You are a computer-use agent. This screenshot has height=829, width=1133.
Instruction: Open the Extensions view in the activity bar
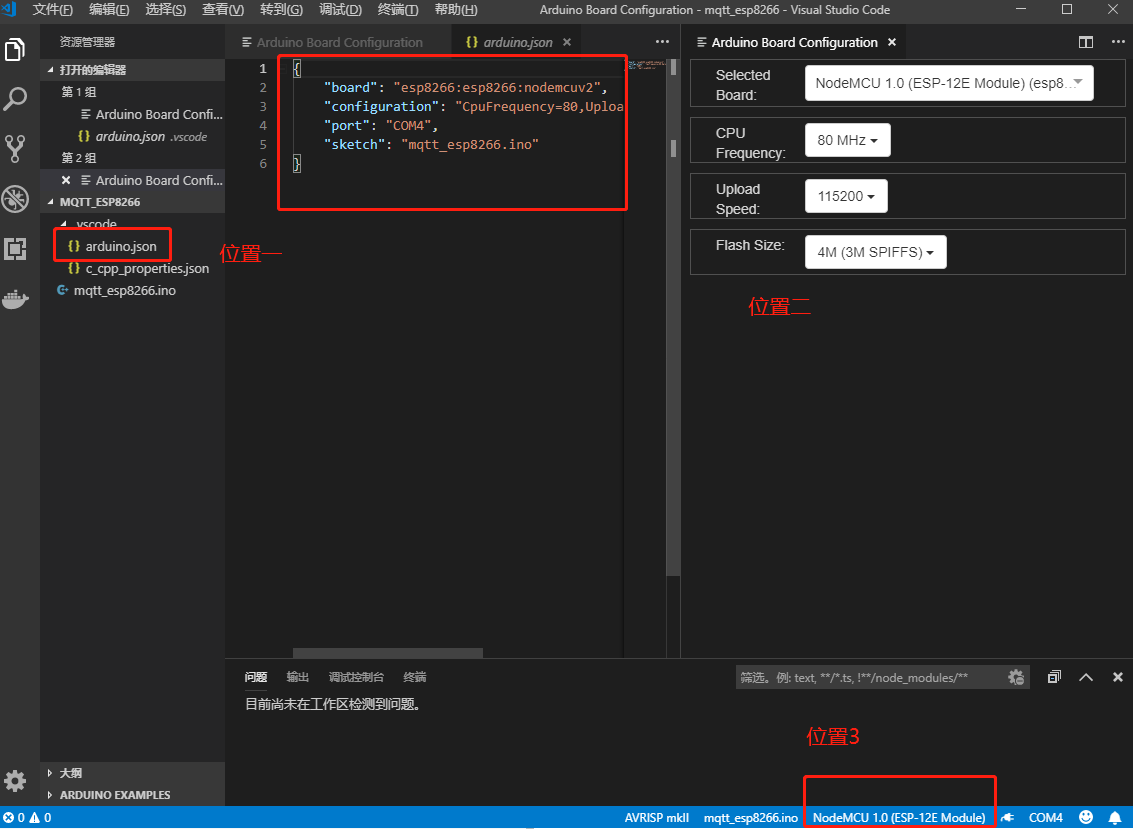pos(15,249)
